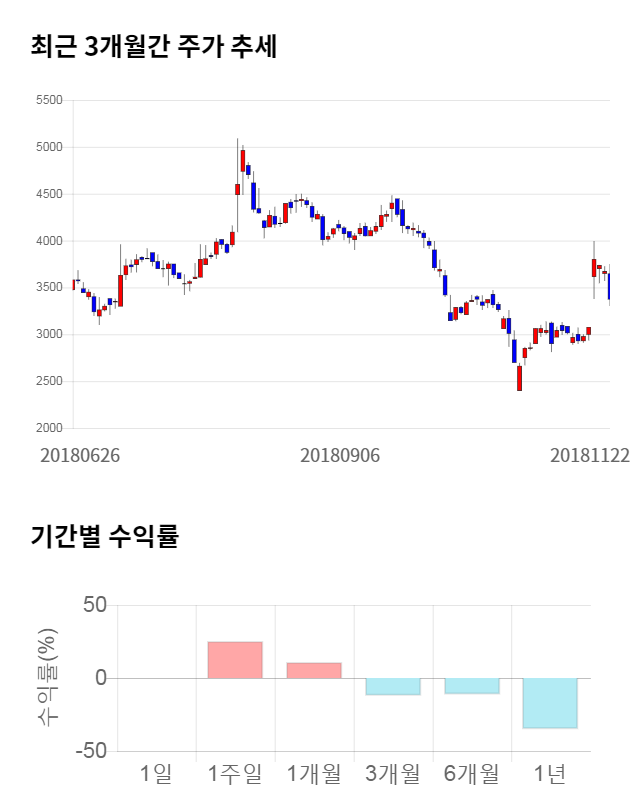Click the '수익률(%)' vertical axis title
Image resolution: width=640 pixels, height=810 pixels.
[x=46, y=677]
